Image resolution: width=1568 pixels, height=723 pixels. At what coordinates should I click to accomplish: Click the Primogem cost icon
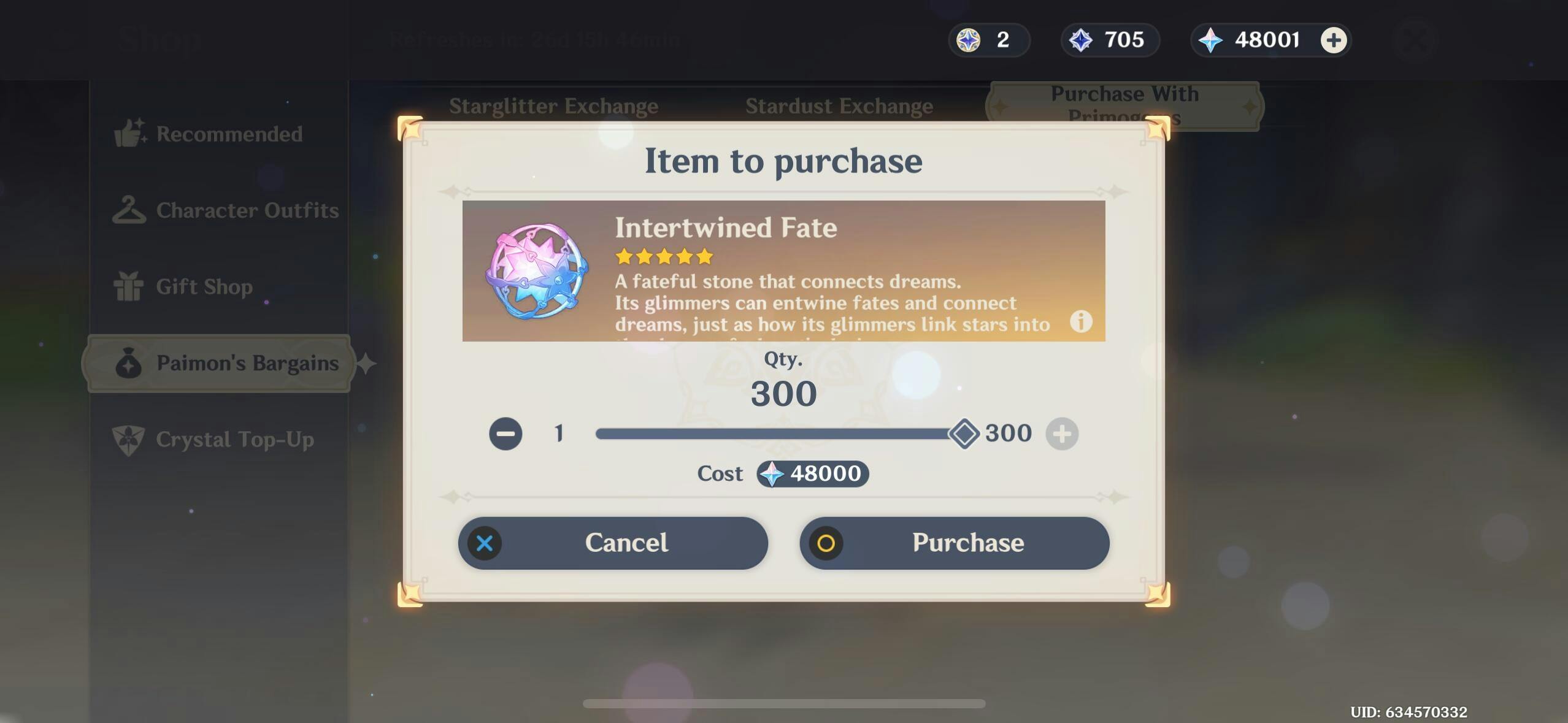[x=771, y=474]
